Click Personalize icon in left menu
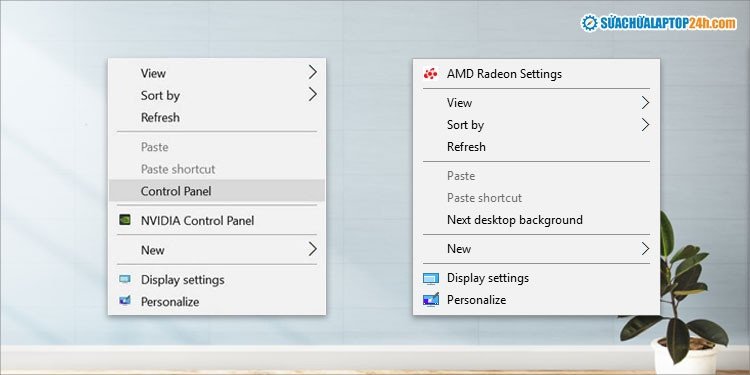This screenshot has height=375, width=750. (x=125, y=301)
